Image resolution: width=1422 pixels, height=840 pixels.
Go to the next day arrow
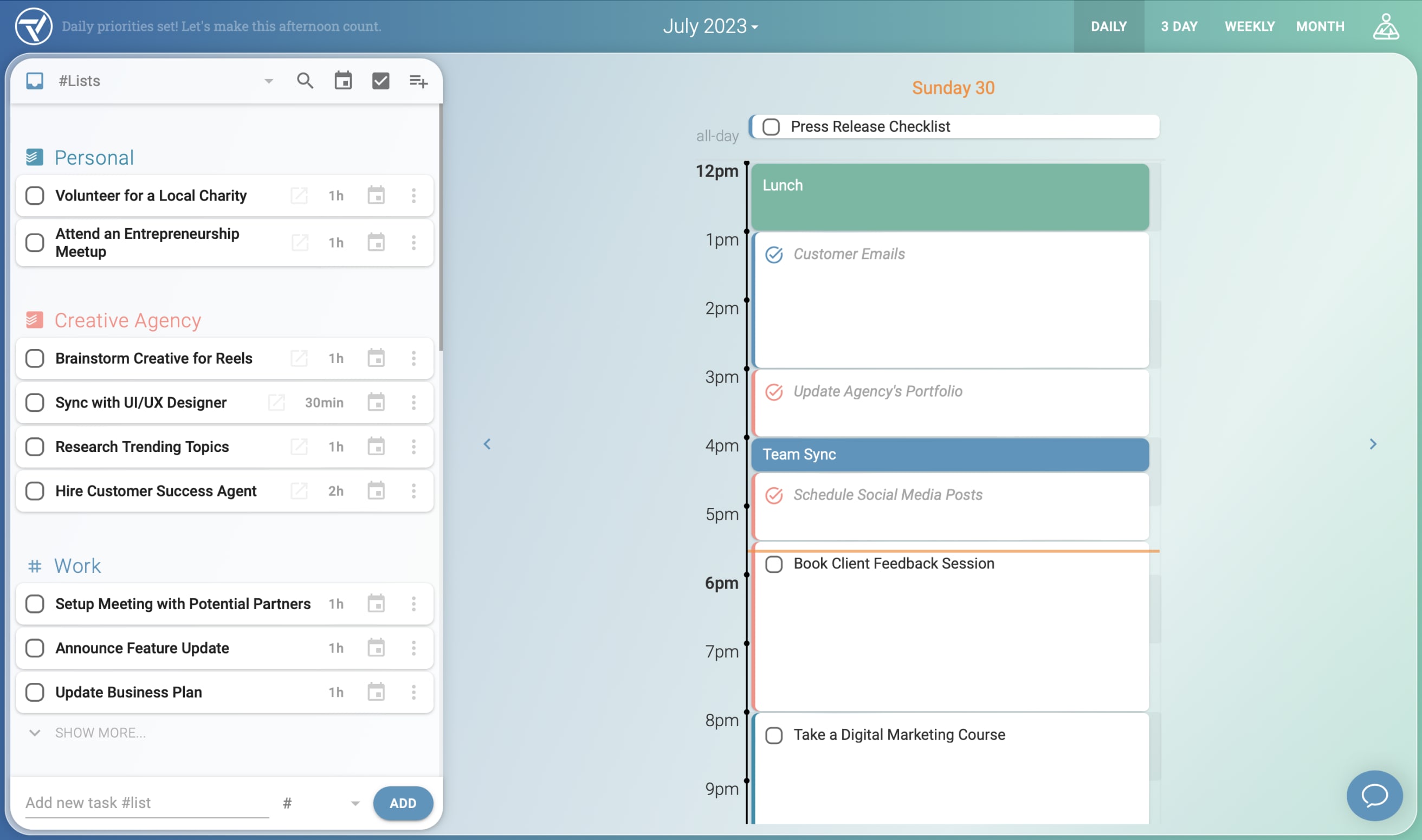tap(1372, 444)
